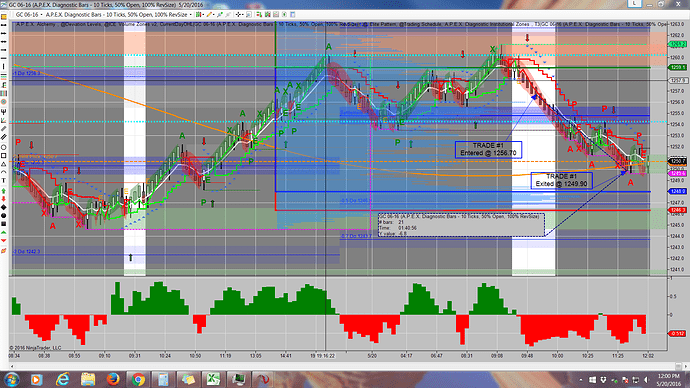Toggle the crosshair cursor mode
This screenshot has height=388, width=690.
tap(238, 15)
